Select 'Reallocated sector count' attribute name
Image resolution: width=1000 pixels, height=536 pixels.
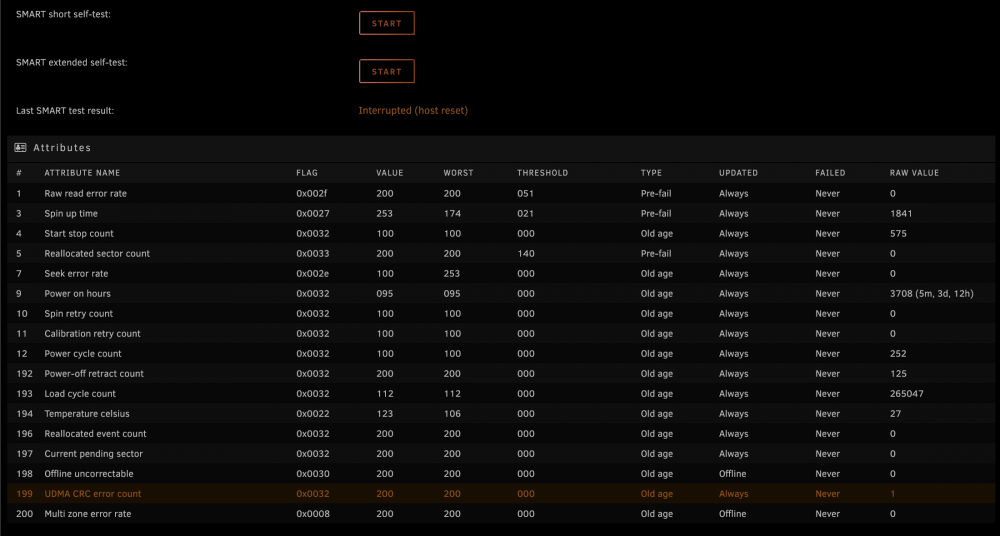click(97, 253)
